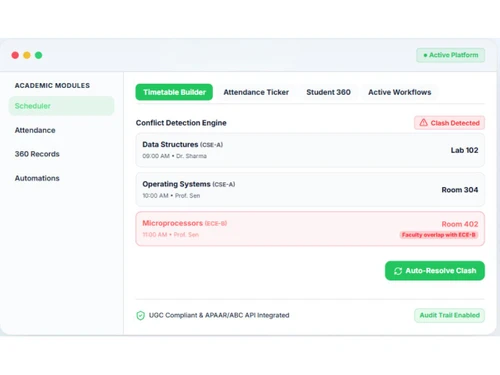Switch to the Active Workflows tab
Viewport: 500px width, 375px height.
pyautogui.click(x=399, y=92)
